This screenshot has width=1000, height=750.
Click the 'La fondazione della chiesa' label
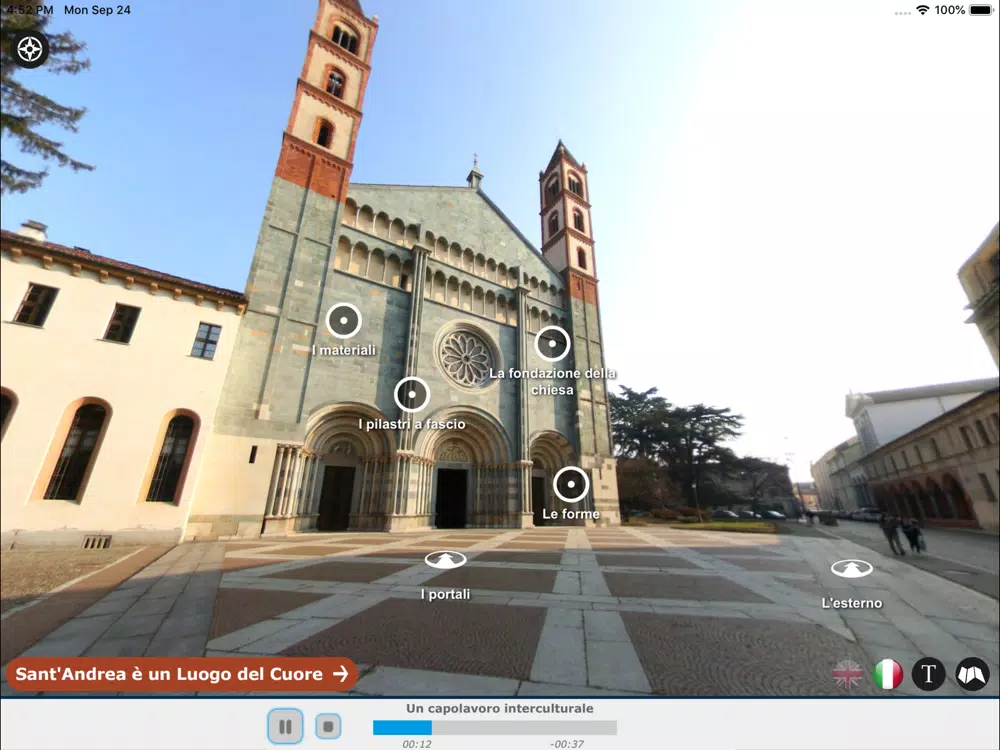(x=552, y=381)
